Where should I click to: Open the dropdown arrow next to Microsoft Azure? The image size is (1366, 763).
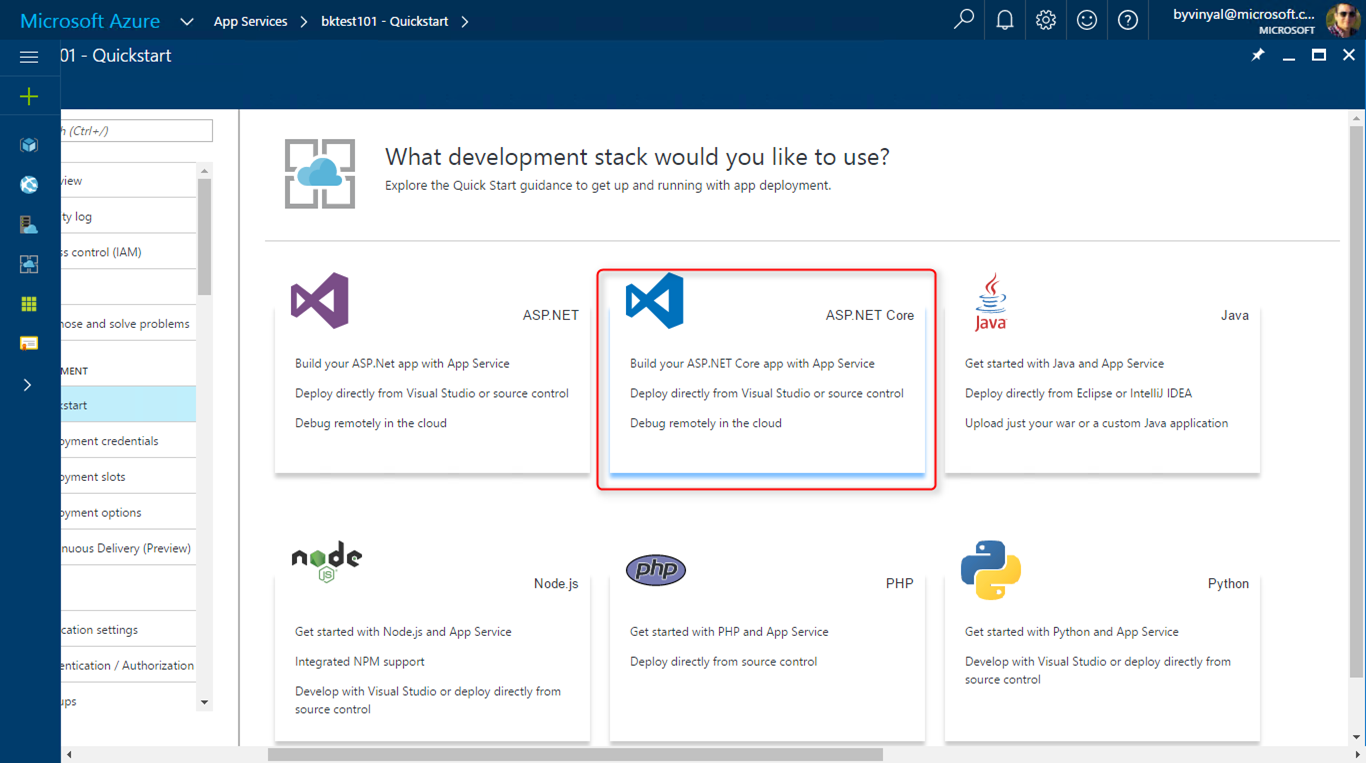186,21
